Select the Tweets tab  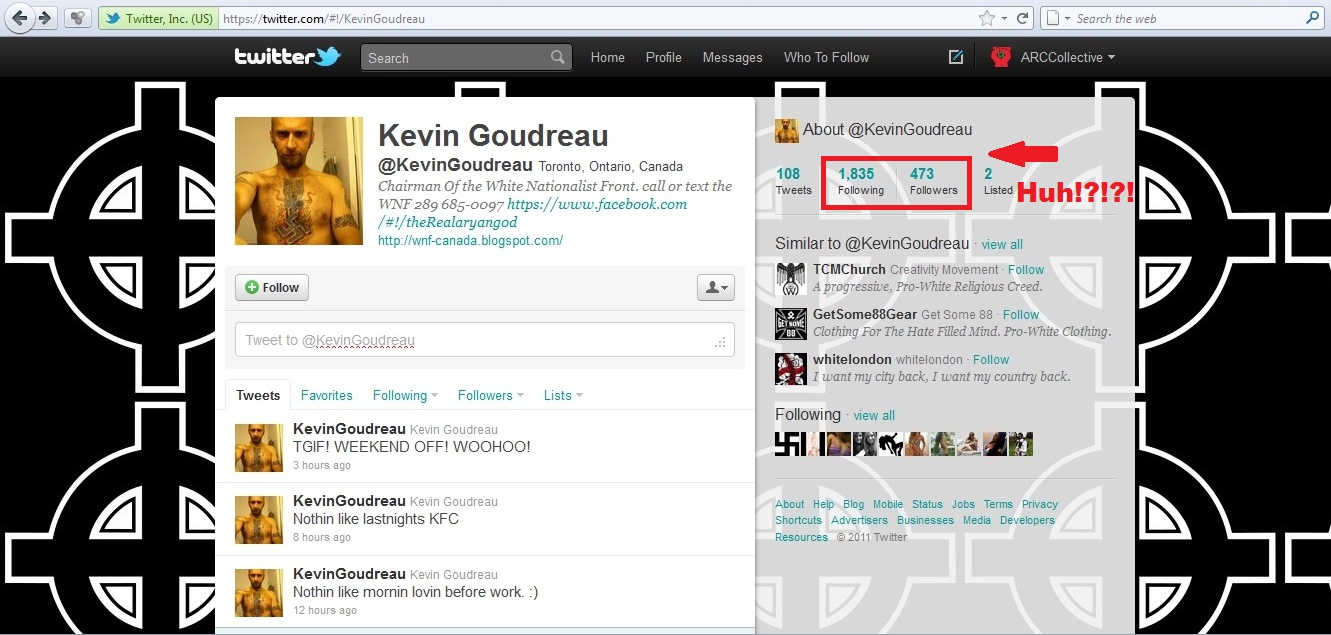(258, 395)
